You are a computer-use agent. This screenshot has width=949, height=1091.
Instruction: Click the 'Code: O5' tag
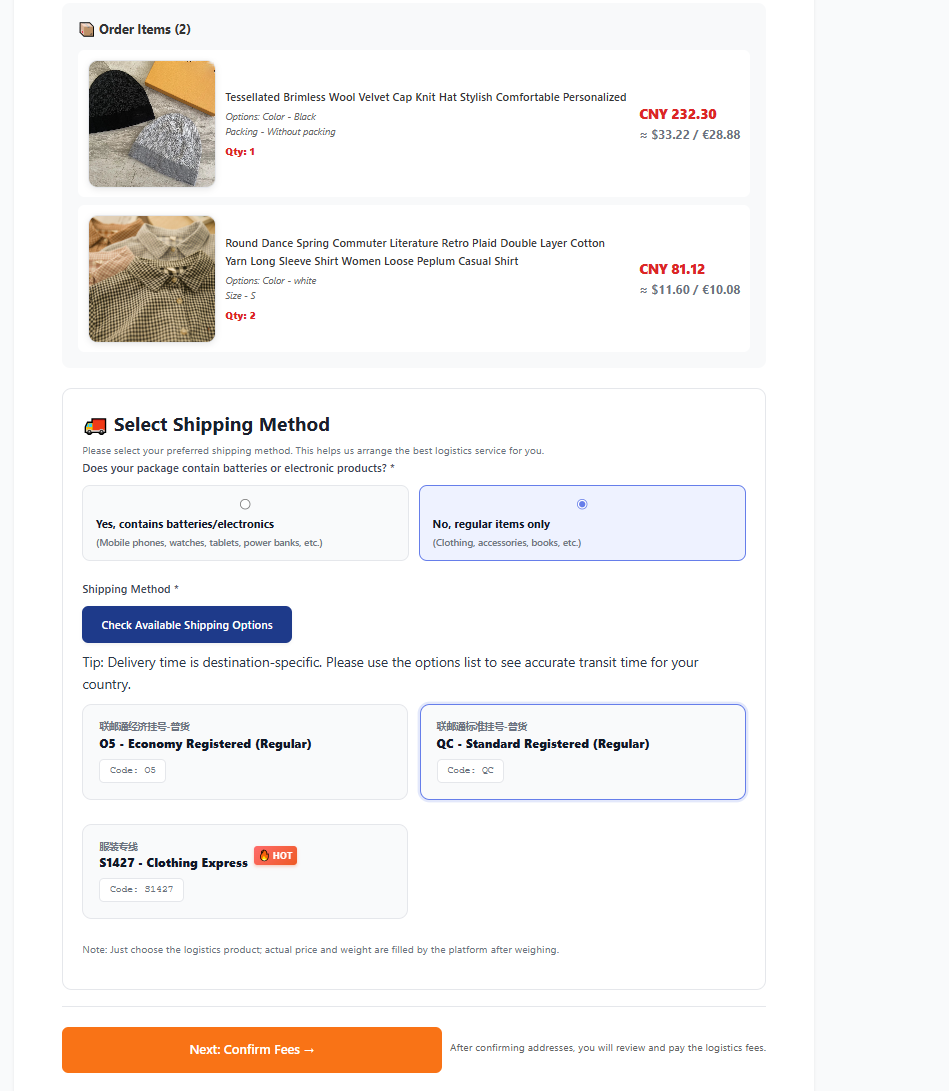coord(132,771)
